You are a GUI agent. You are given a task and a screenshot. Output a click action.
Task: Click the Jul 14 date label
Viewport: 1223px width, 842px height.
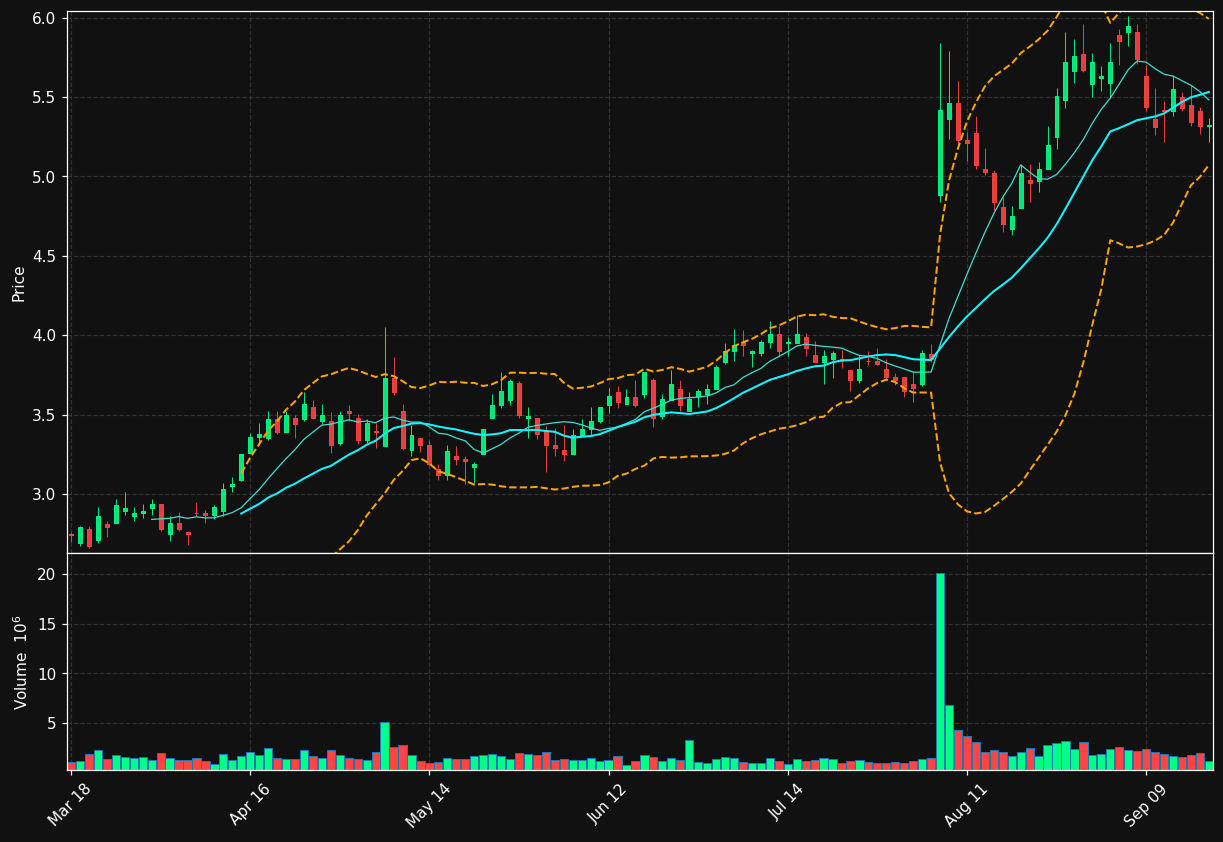click(786, 804)
